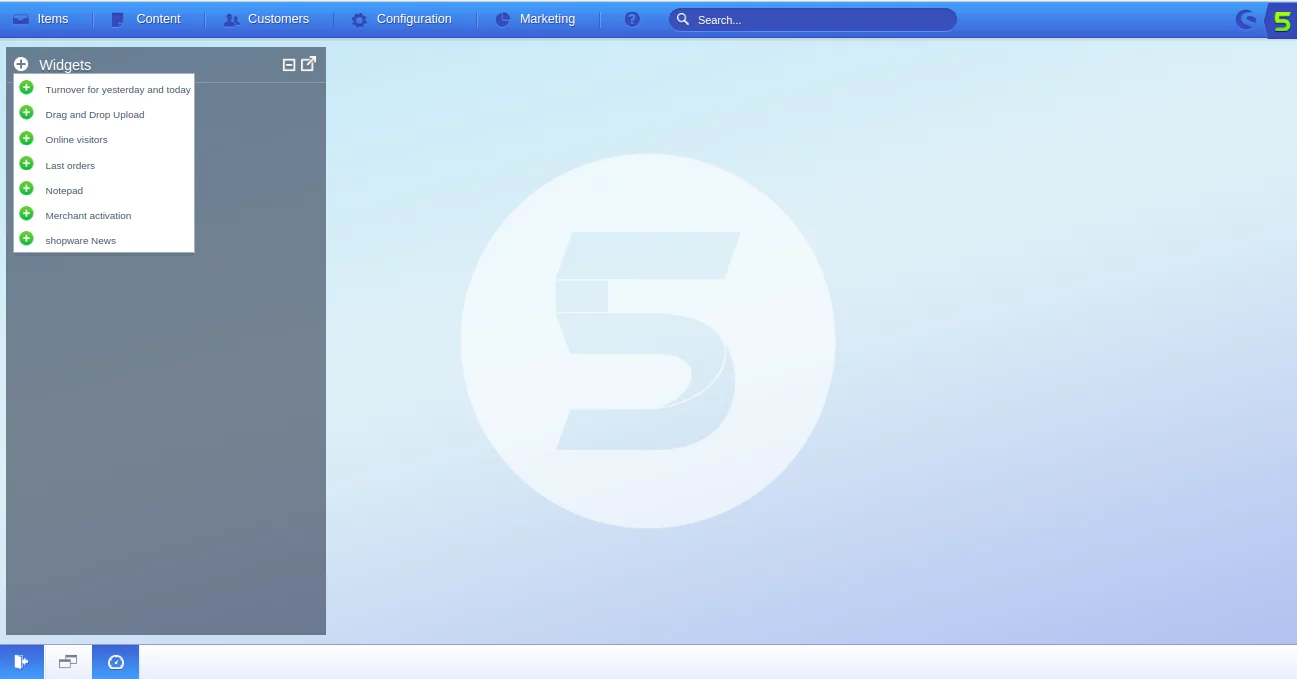
Task: Open the Configuration menu
Action: pyautogui.click(x=401, y=19)
